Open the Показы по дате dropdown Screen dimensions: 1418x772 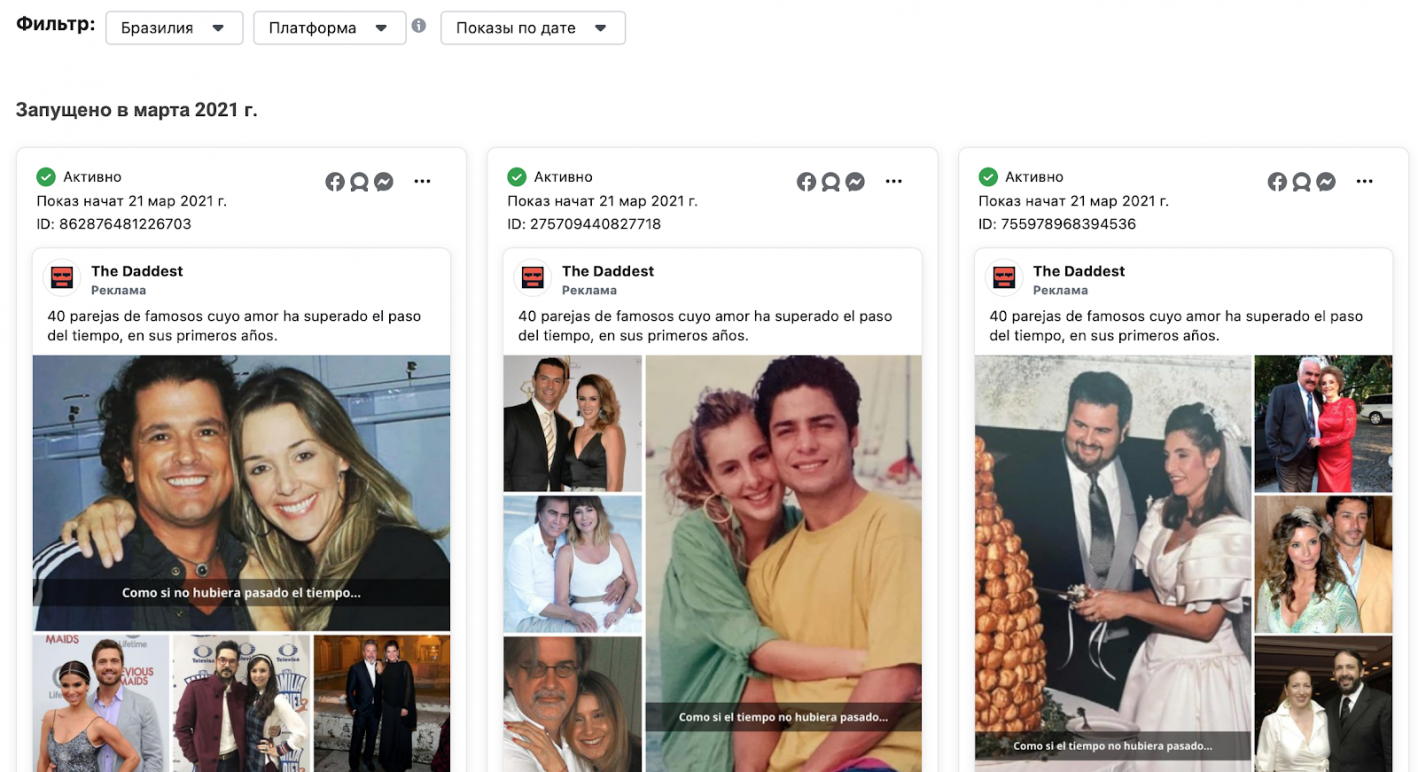point(533,28)
